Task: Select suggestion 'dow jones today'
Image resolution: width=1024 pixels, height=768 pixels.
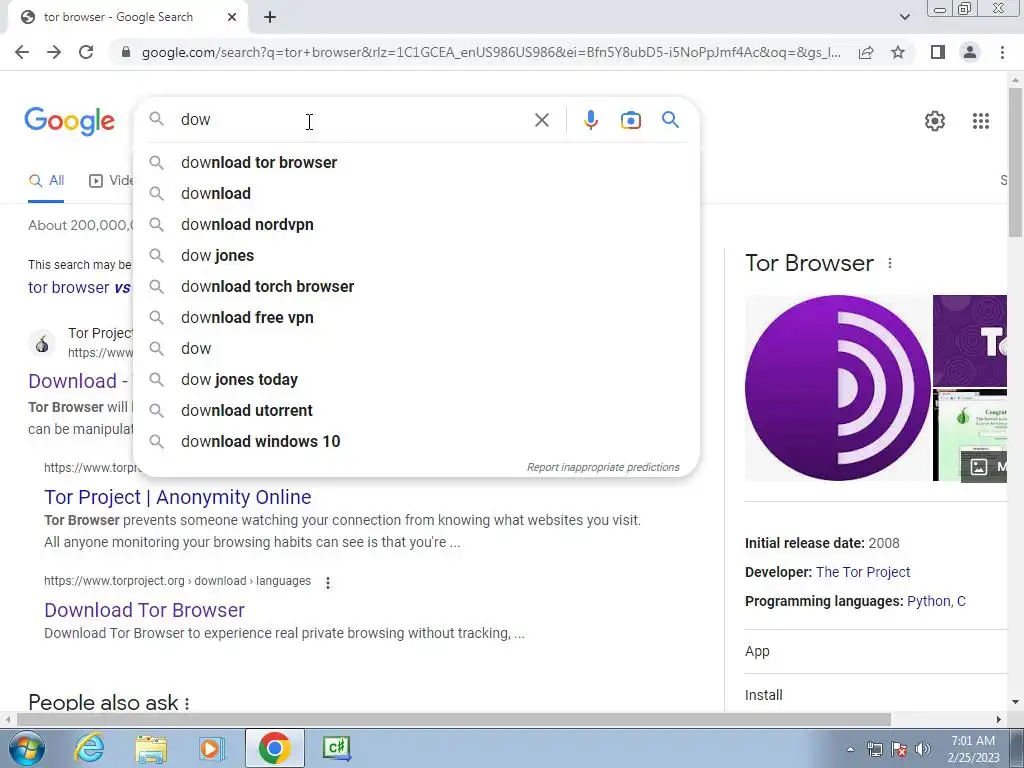Action: pos(416,379)
